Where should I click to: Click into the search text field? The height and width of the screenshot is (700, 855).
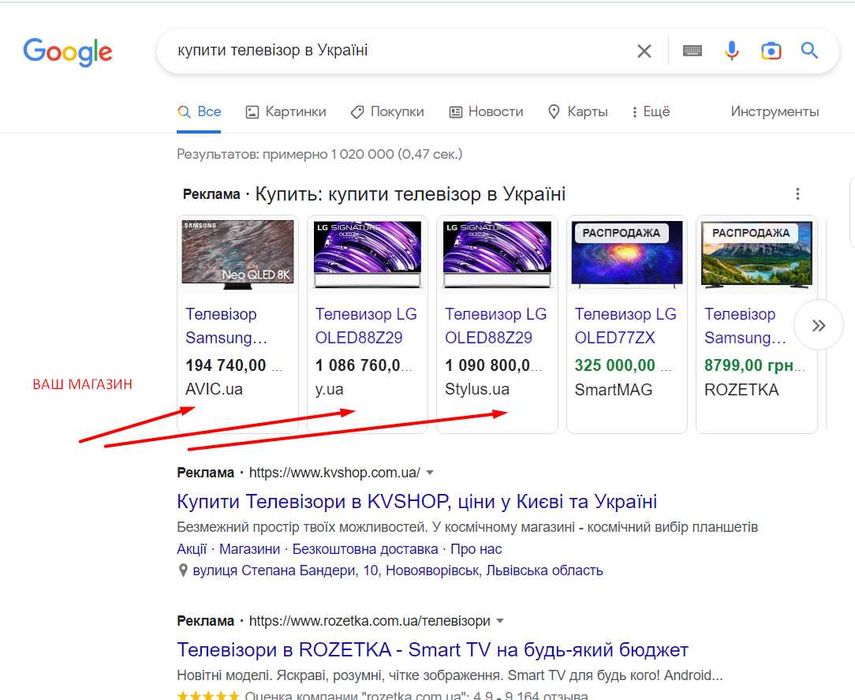[x=400, y=51]
